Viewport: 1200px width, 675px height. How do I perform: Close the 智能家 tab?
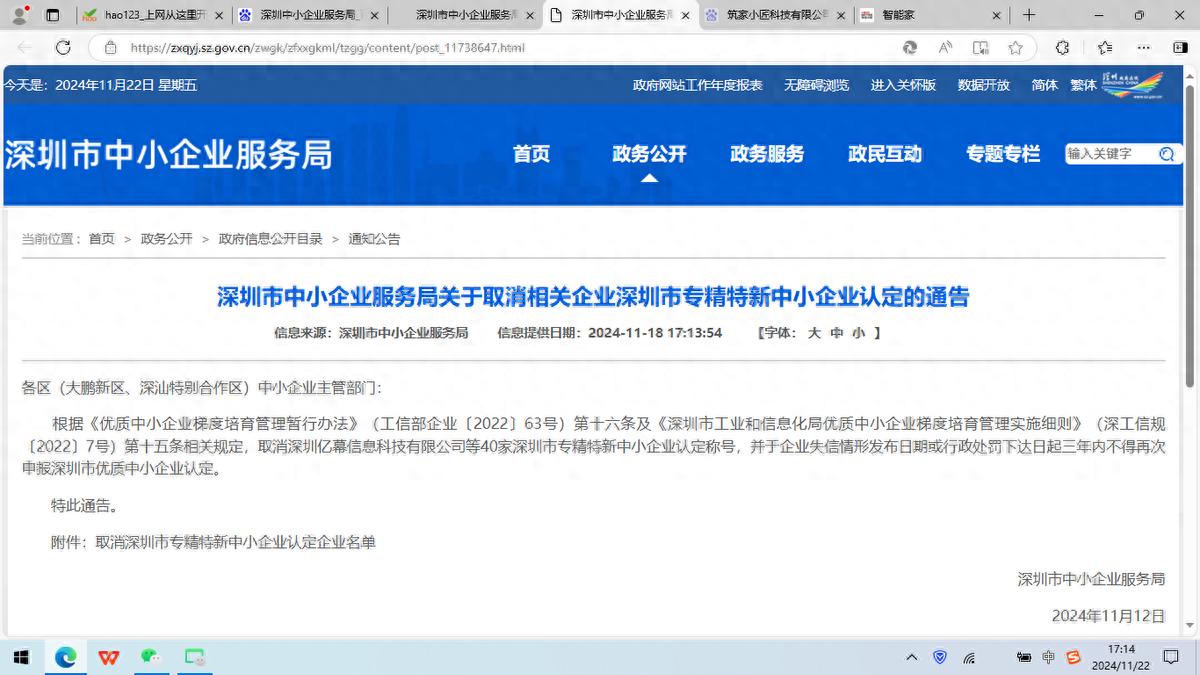997,15
